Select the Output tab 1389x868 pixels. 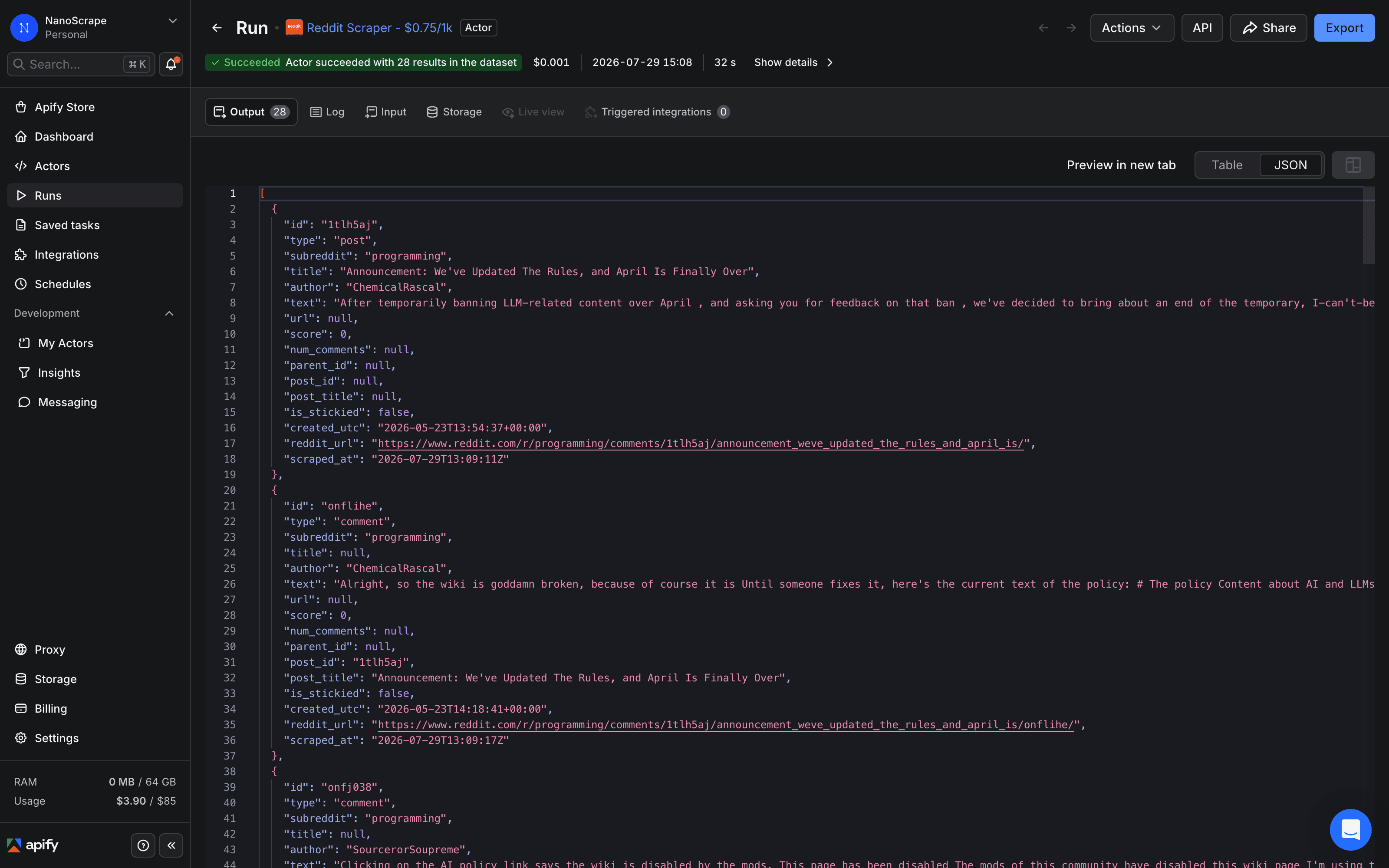point(251,112)
